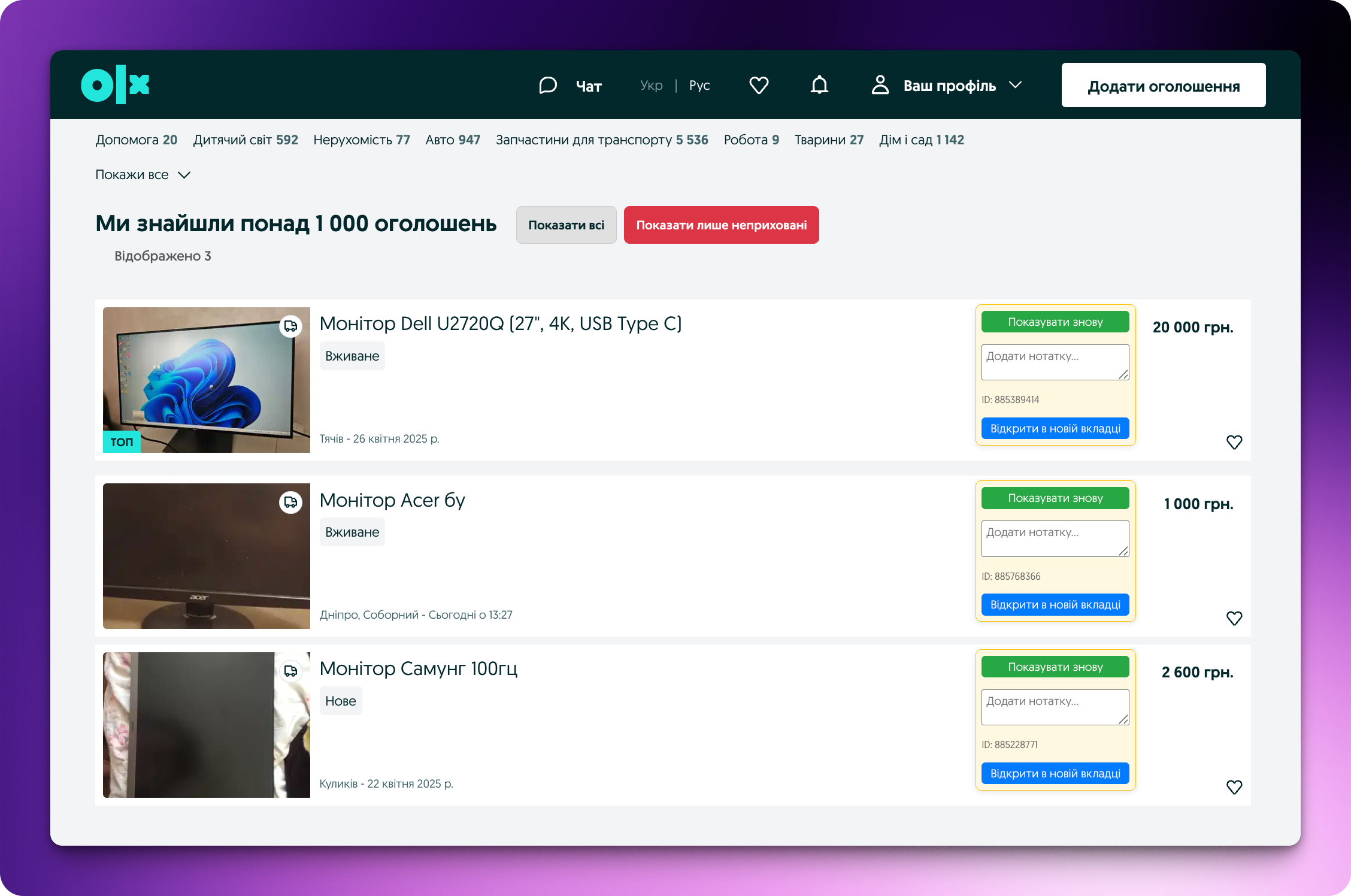Open Авто 947 category

coord(453,140)
